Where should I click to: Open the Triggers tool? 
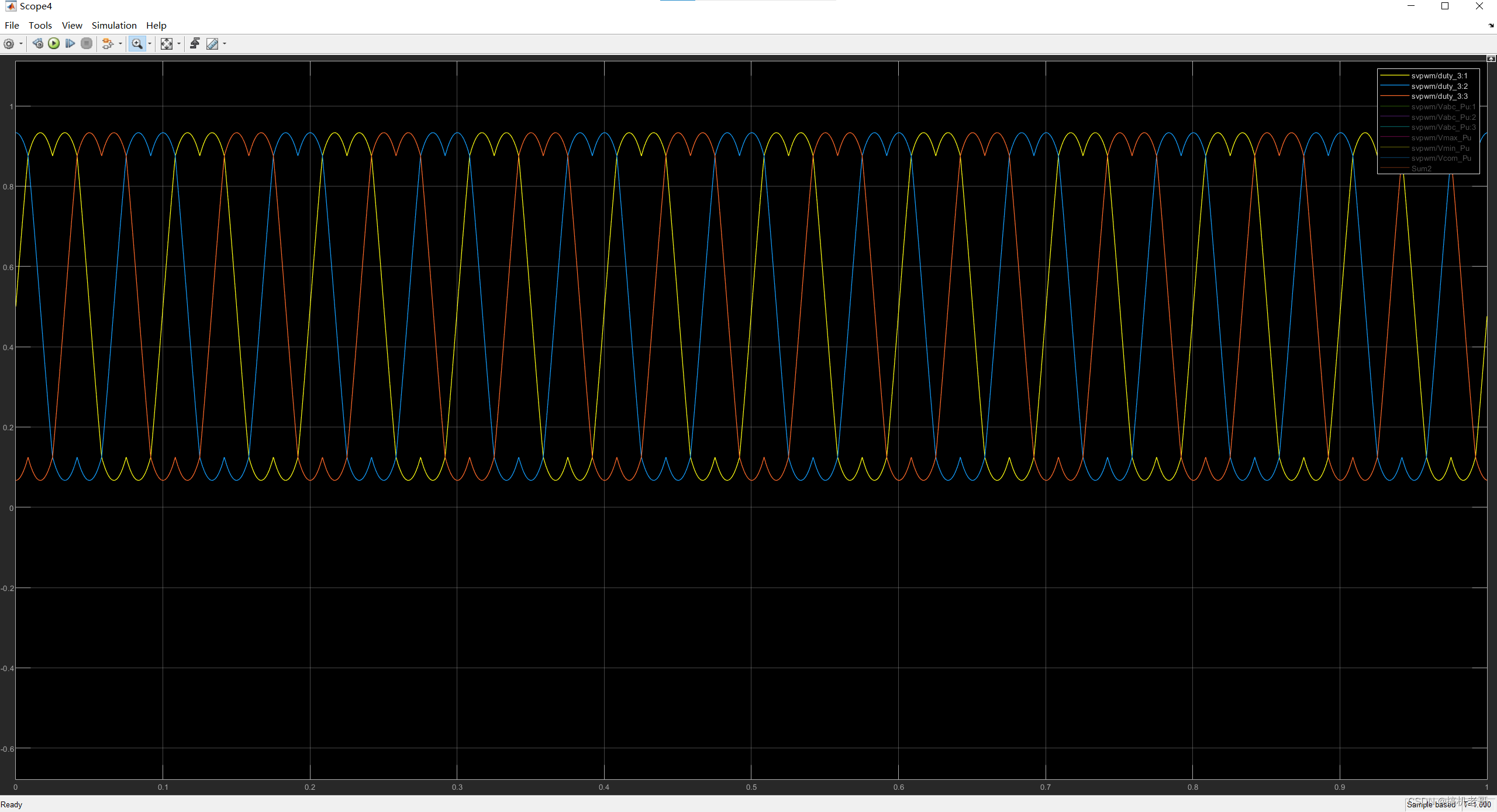point(195,44)
